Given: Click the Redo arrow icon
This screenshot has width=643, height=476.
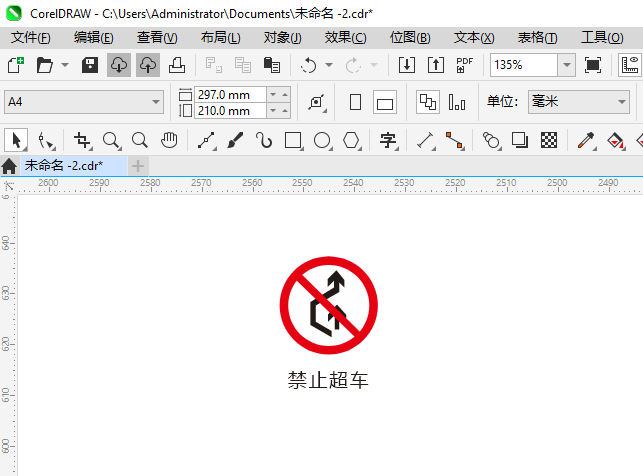Looking at the screenshot, I should [353, 65].
